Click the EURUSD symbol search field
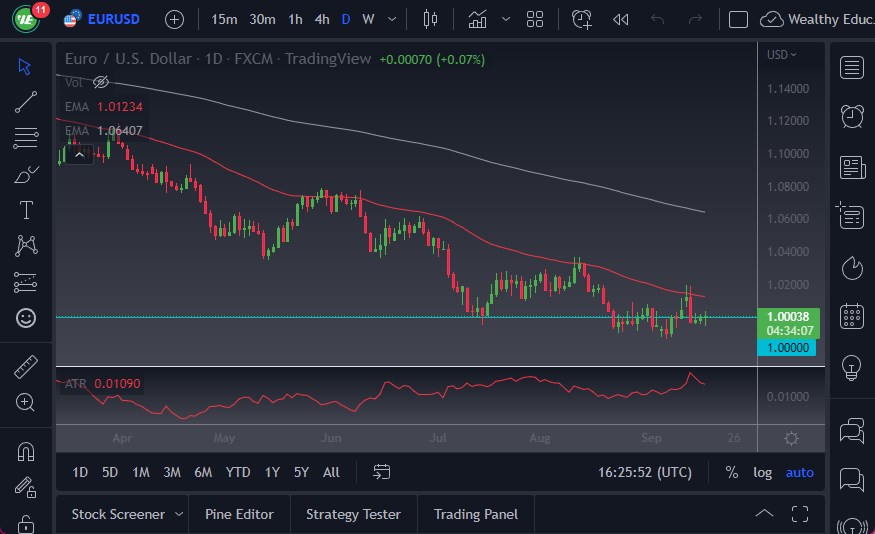 [x=113, y=19]
